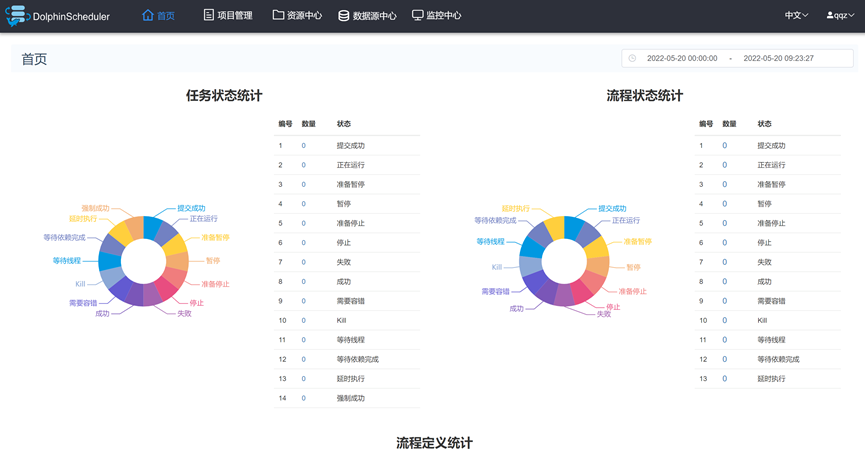Open the 首页 menu item
Viewport: 865px width, 464px height.
[158, 15]
